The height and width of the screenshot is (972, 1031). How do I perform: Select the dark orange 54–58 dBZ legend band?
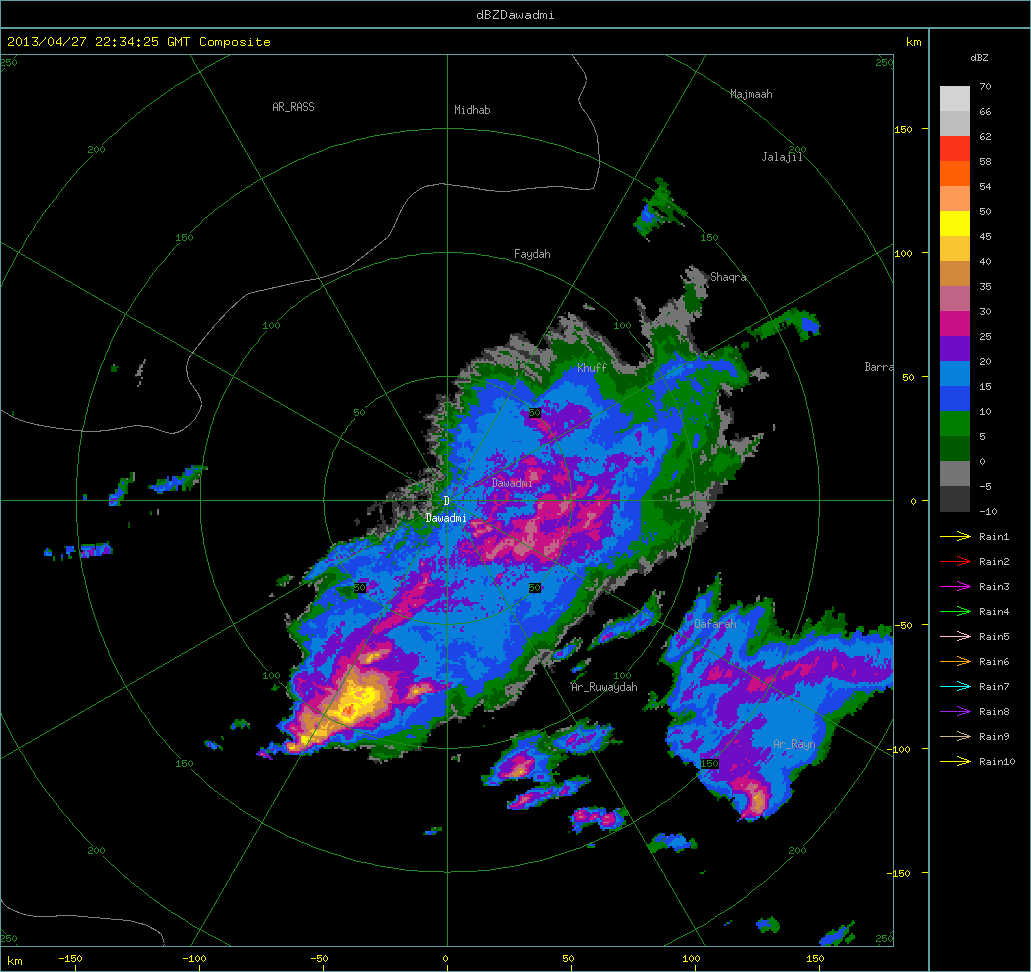[955, 174]
